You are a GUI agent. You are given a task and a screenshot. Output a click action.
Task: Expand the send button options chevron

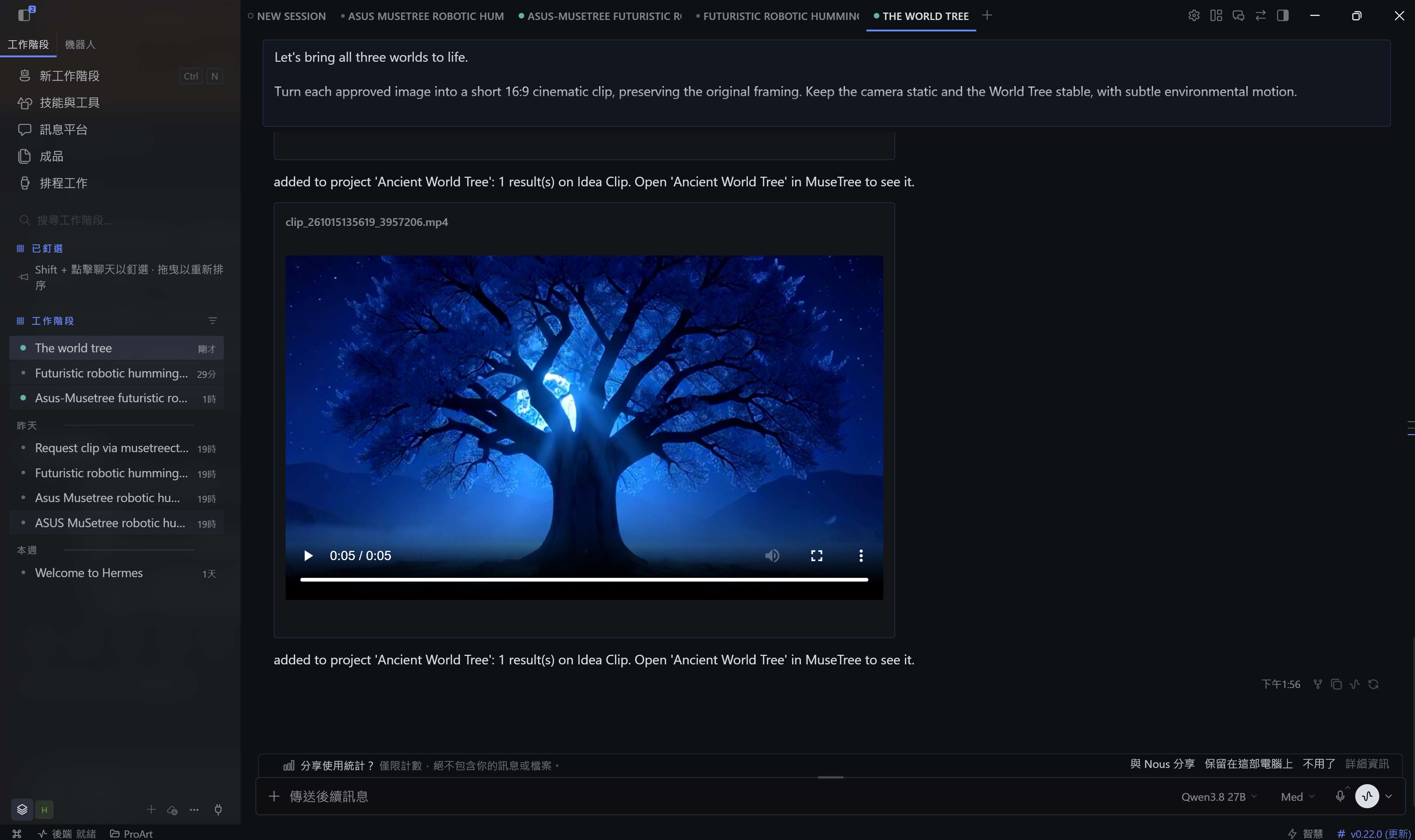[x=1388, y=796]
